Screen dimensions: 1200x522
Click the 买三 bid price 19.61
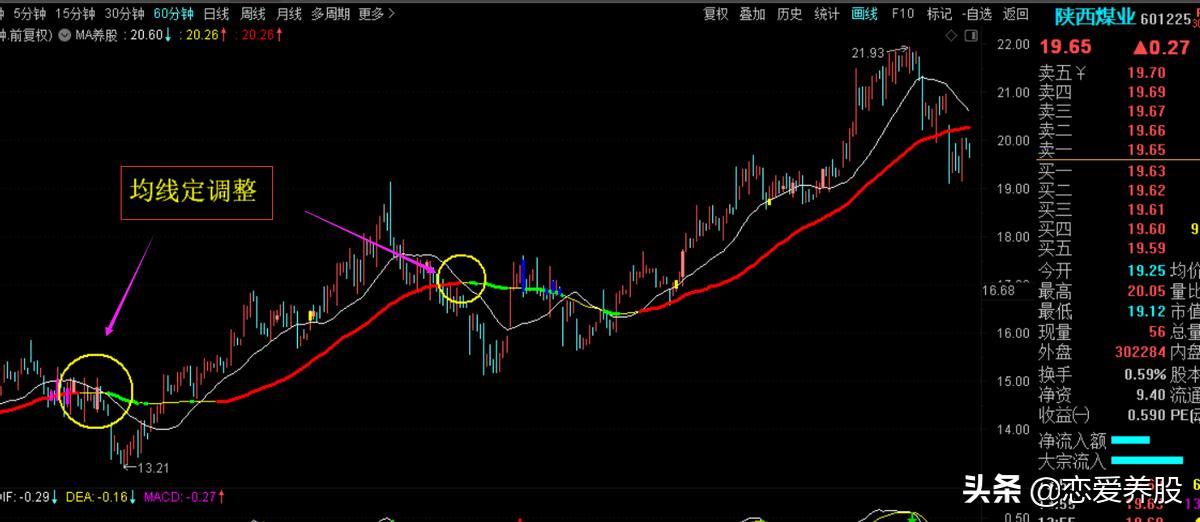tap(1146, 209)
